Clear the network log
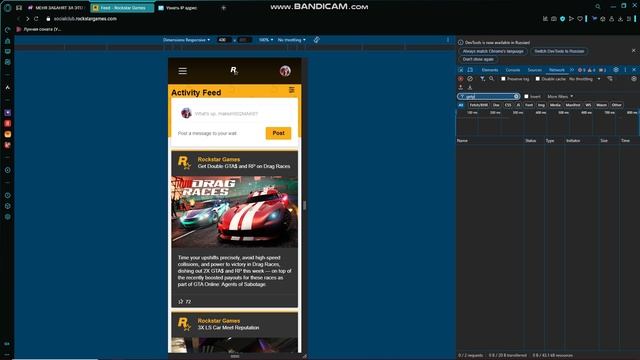640x360 pixels. point(470,79)
